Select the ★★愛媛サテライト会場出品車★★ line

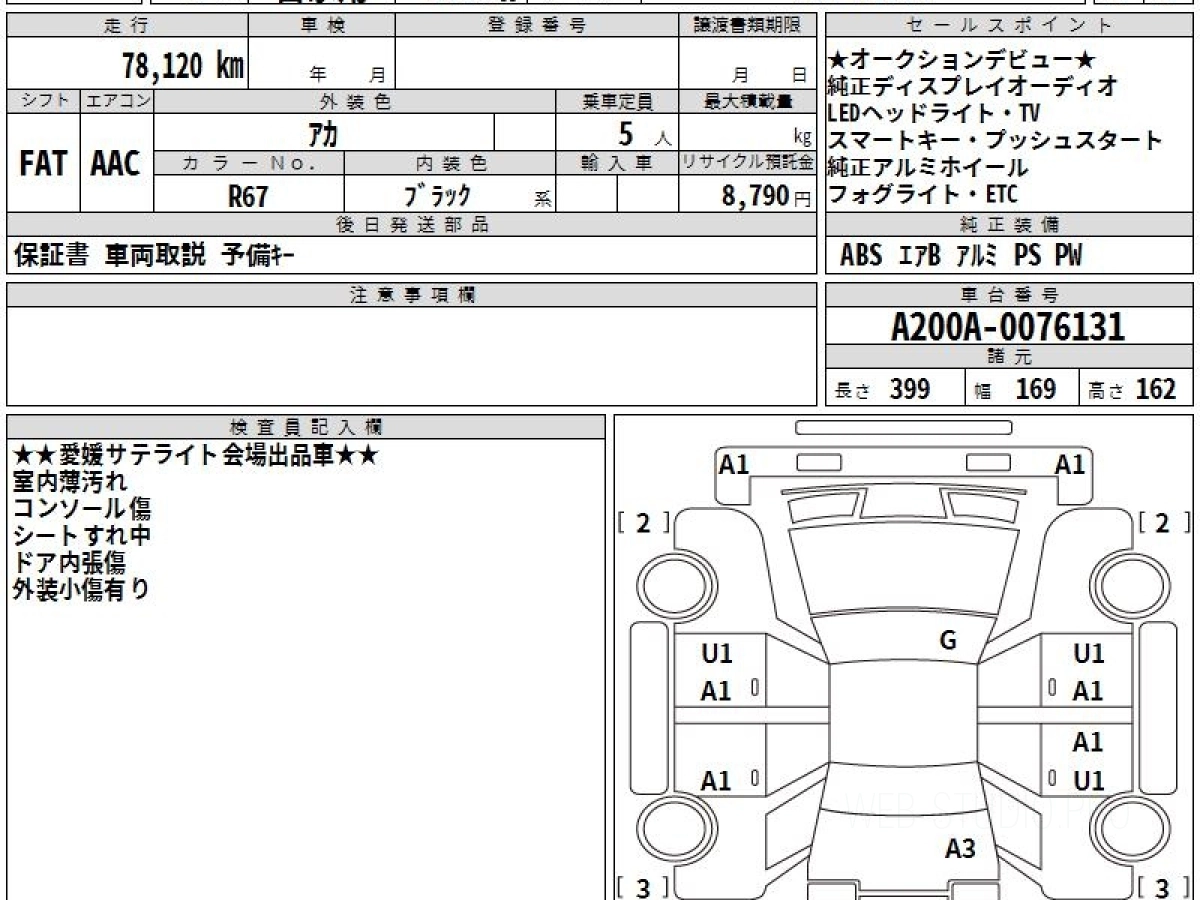click(x=195, y=456)
